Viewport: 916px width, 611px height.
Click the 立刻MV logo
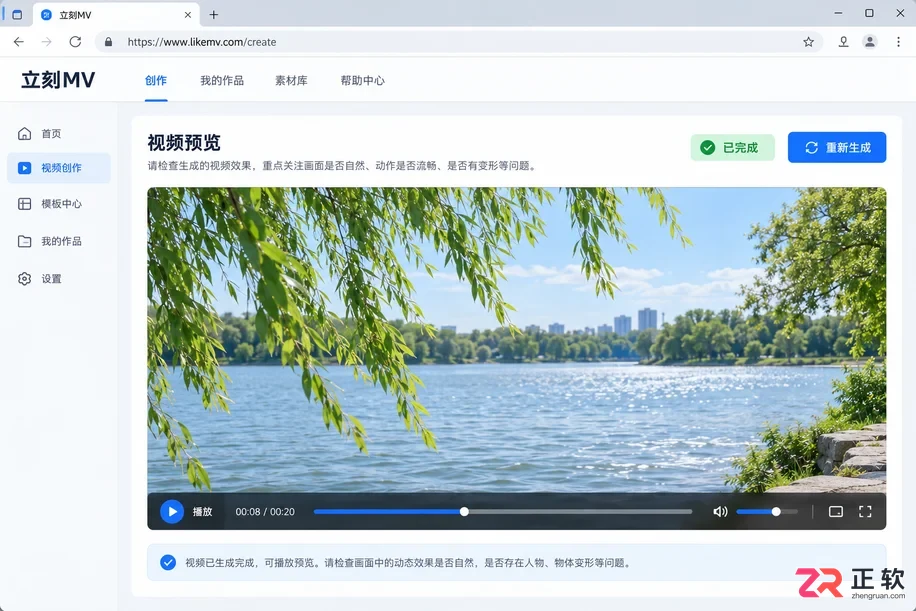coord(58,80)
